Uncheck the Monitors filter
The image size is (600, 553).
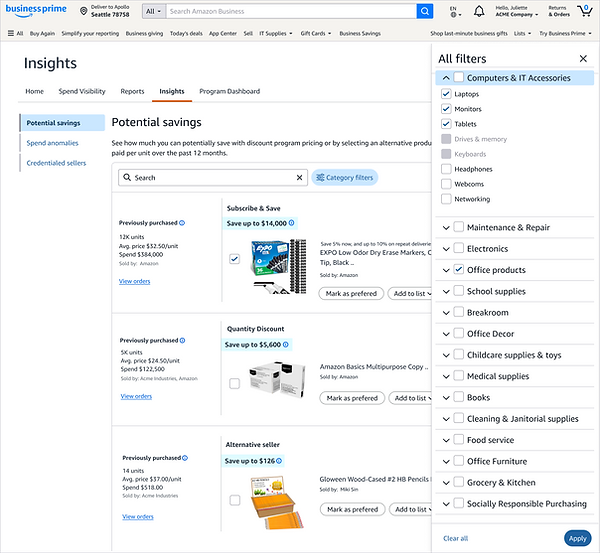click(446, 109)
